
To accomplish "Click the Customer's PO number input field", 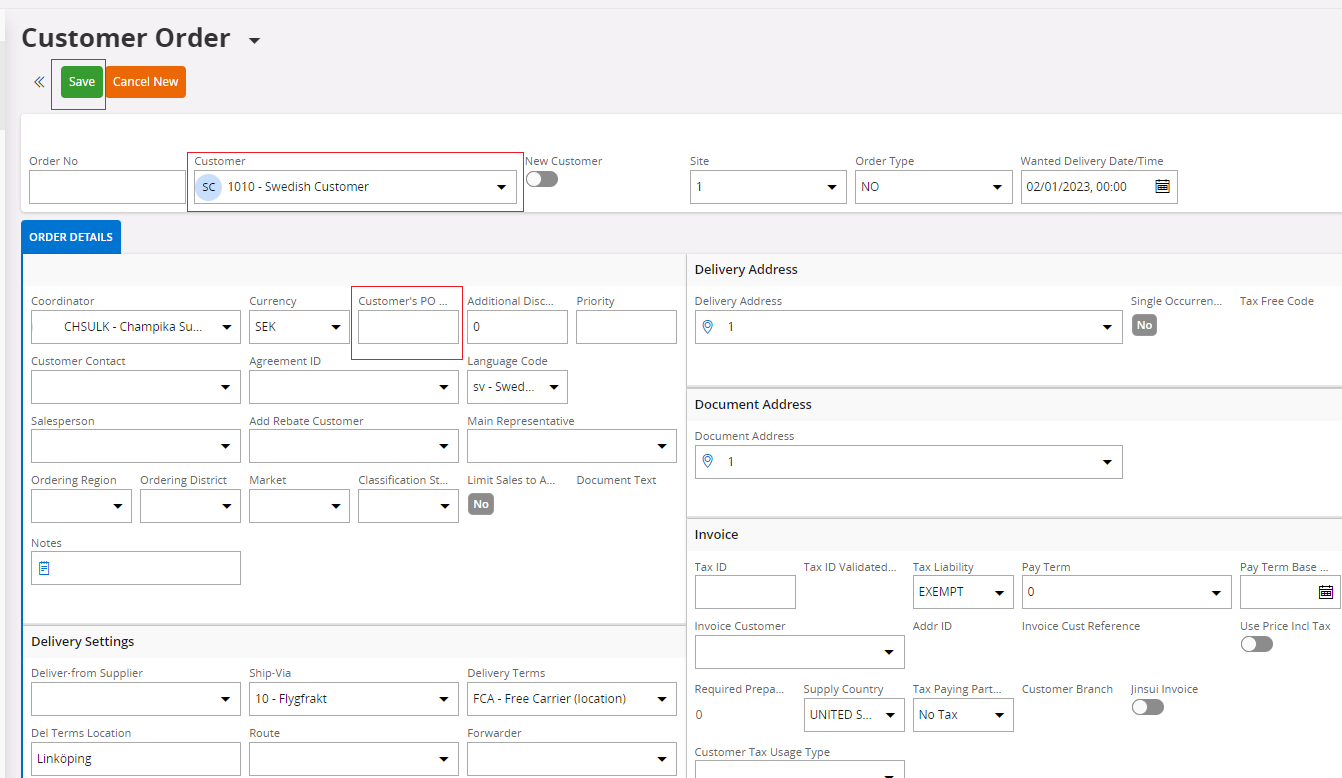I will pyautogui.click(x=408, y=327).
